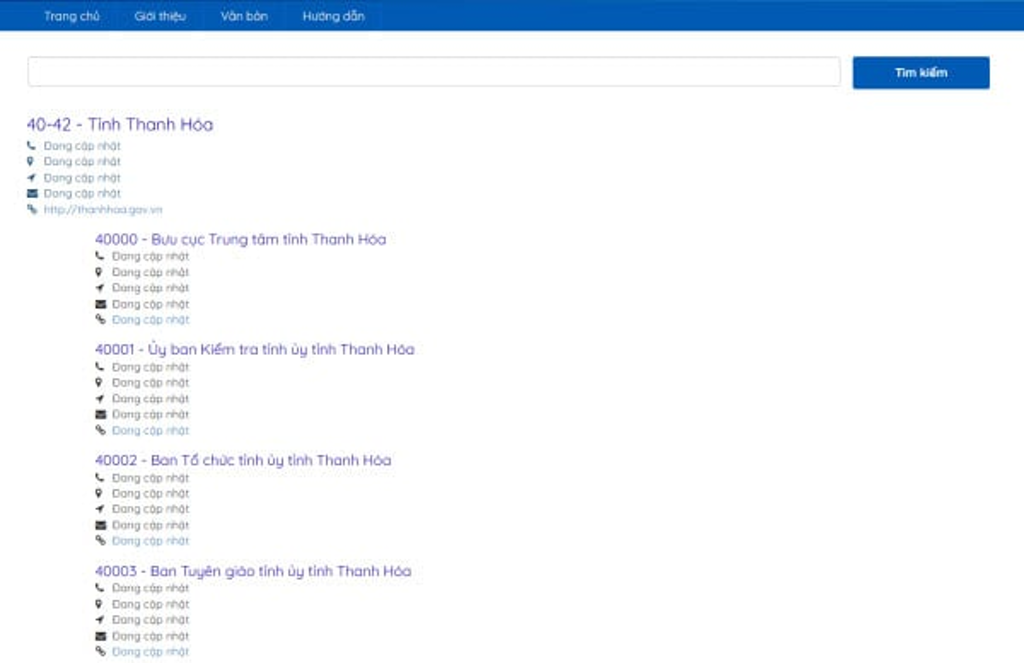Open the Hướng dẫn menu item

pyautogui.click(x=333, y=16)
